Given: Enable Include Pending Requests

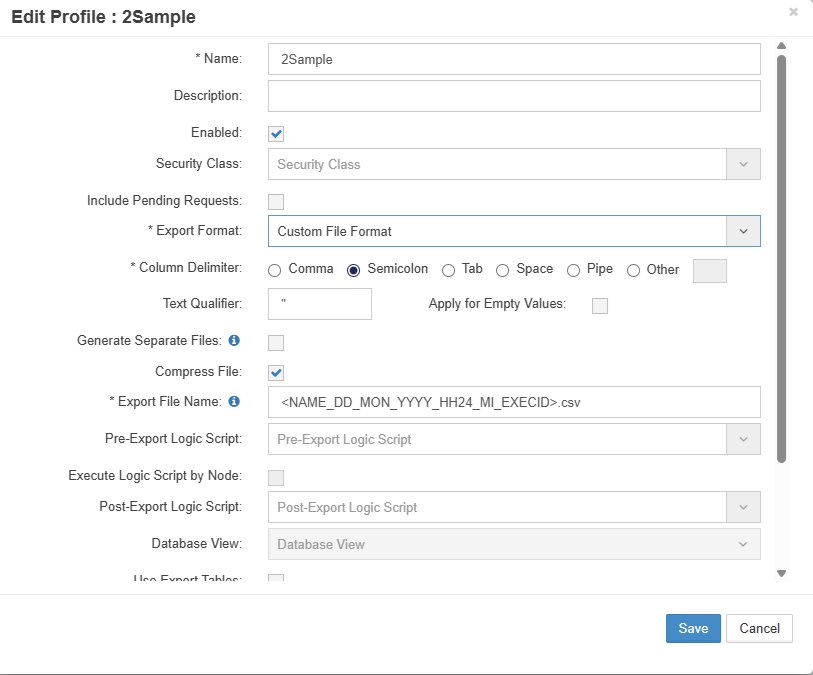Looking at the screenshot, I should pos(274,201).
